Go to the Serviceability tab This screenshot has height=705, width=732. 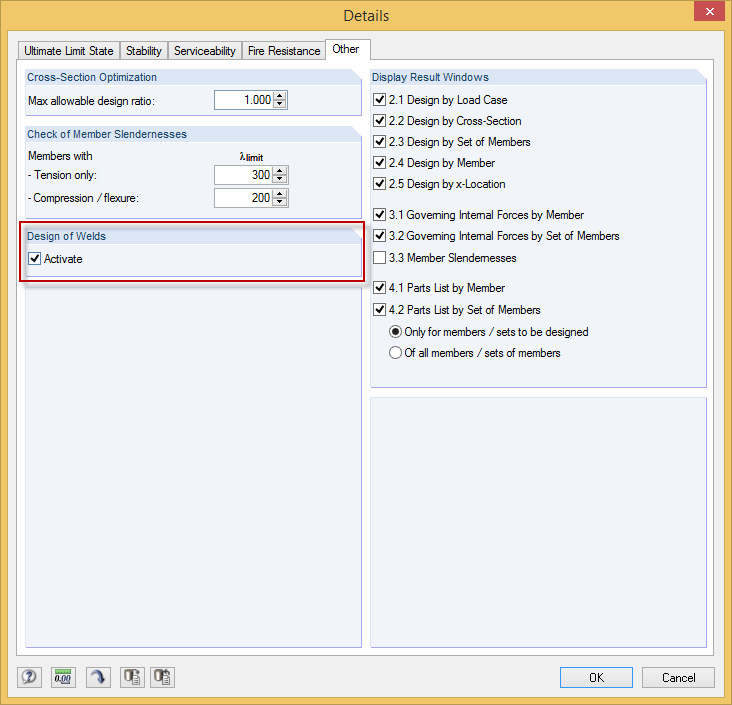pos(204,50)
